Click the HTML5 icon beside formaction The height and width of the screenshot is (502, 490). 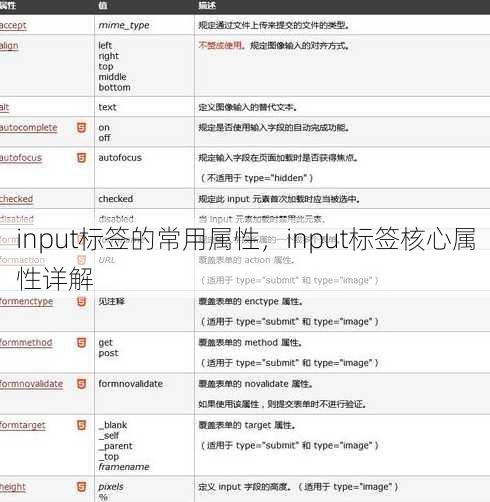[81, 260]
